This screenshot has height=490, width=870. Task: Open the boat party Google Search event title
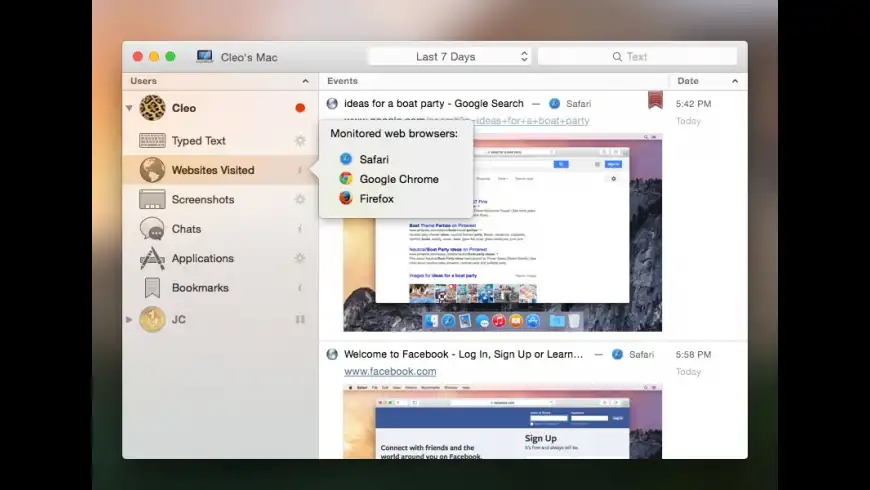point(434,103)
